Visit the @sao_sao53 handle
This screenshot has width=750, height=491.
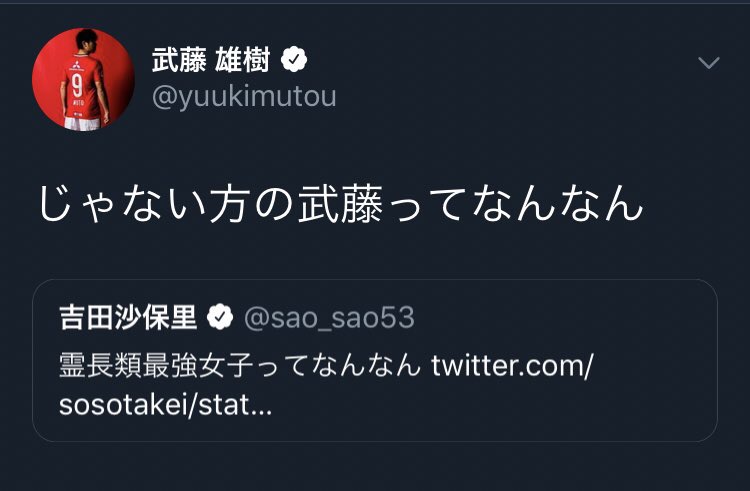328,318
